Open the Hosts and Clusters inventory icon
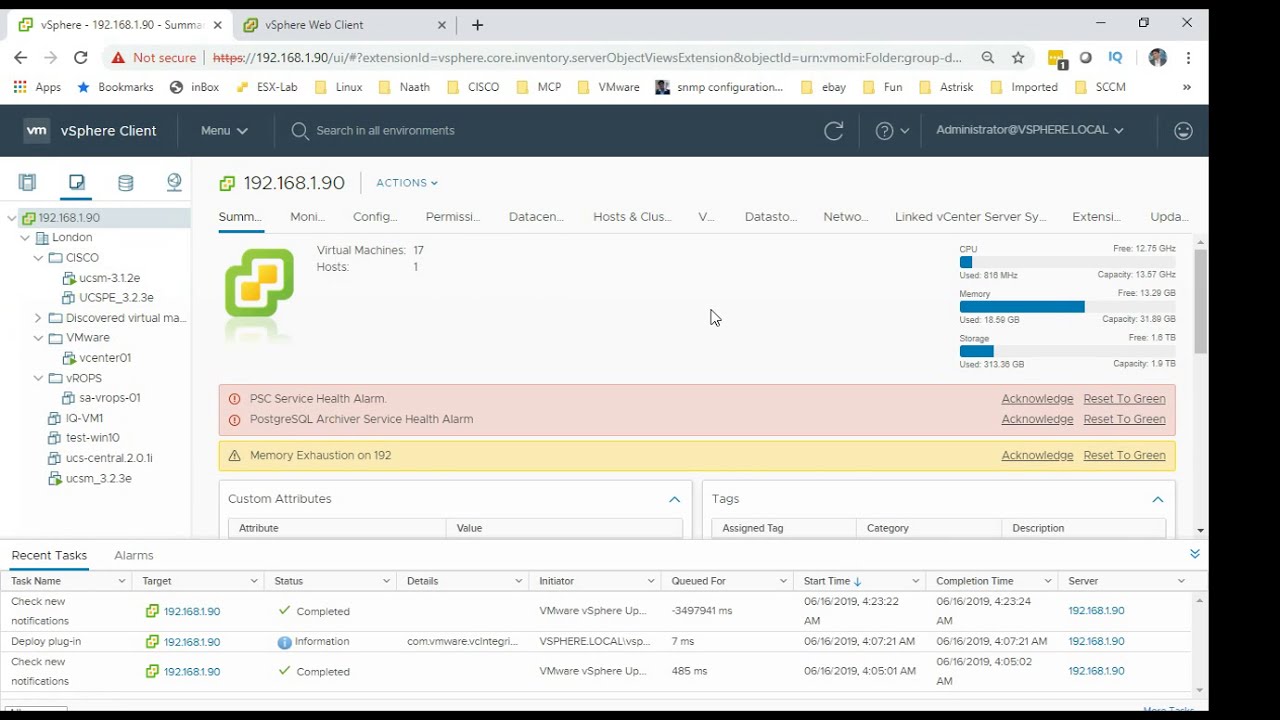Viewport: 1280px width, 720px height. [27, 182]
